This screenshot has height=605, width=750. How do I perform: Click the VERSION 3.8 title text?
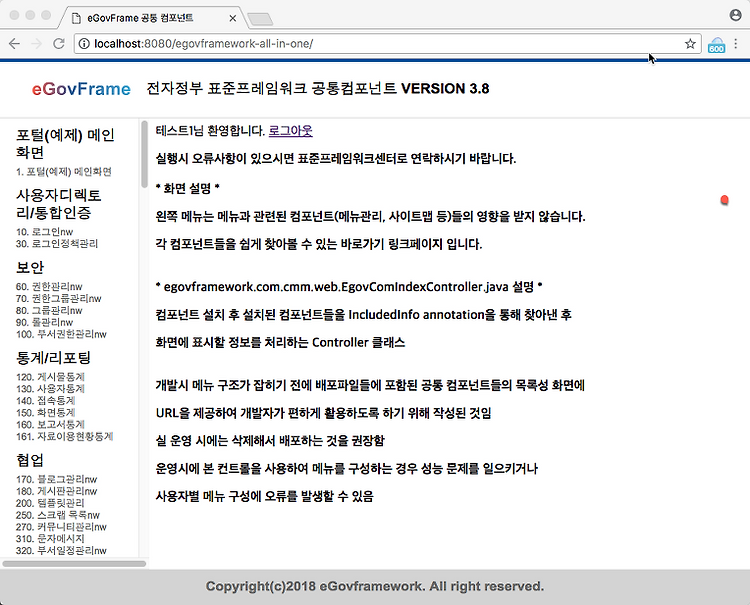[445, 89]
